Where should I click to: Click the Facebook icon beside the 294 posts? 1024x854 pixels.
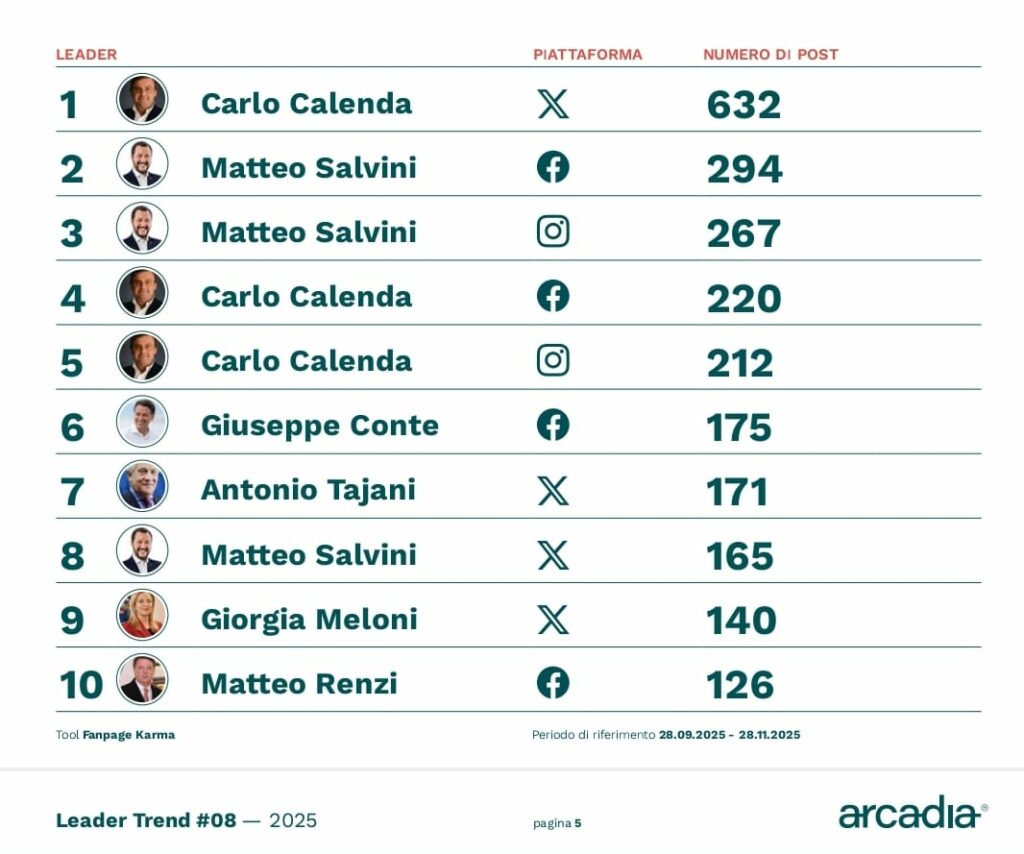pyautogui.click(x=553, y=167)
